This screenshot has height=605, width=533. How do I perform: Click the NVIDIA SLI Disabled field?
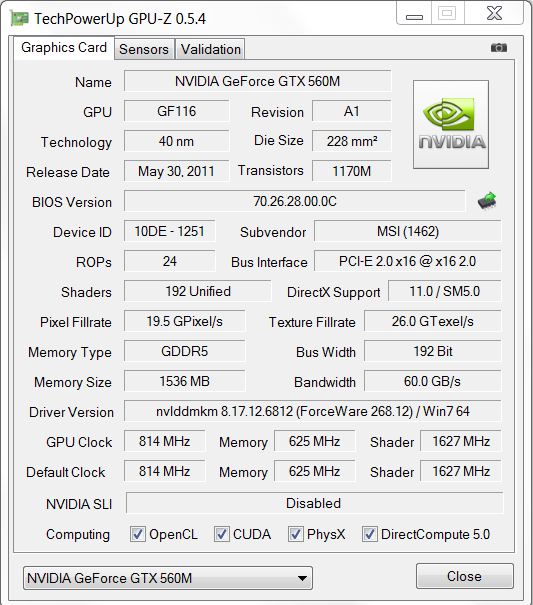click(314, 503)
